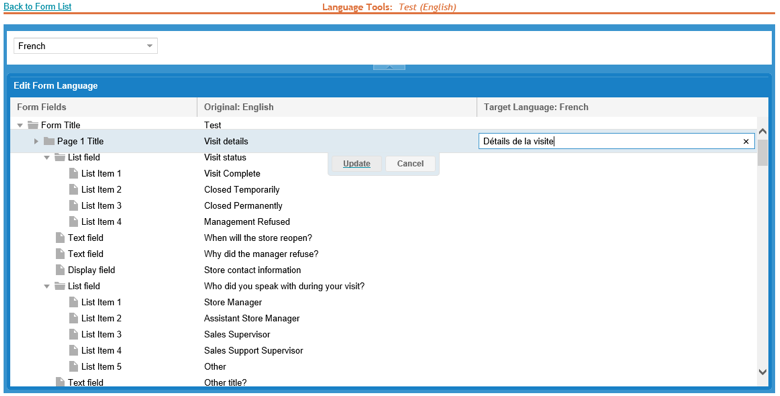This screenshot has height=396, width=780.
Task: Follow the Back to Form List link
Action: tap(37, 6)
